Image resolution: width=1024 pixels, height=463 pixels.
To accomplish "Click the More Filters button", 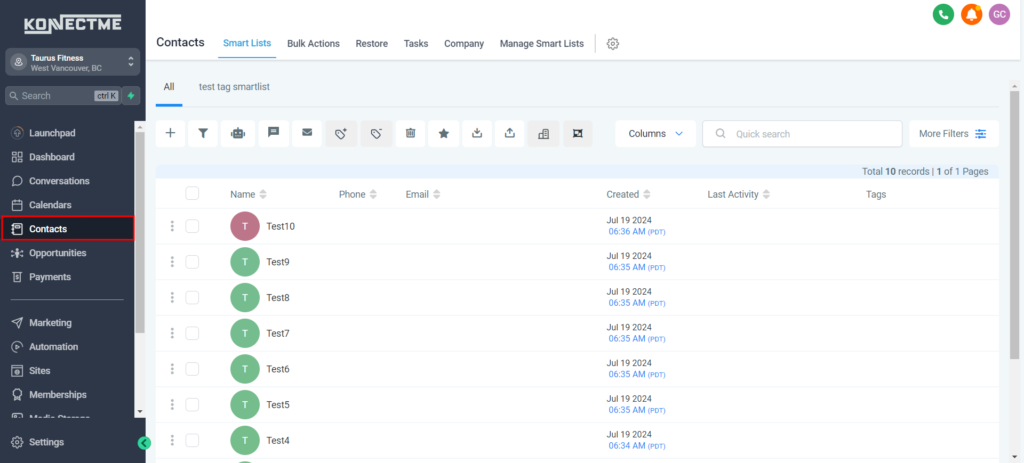I will pos(952,133).
